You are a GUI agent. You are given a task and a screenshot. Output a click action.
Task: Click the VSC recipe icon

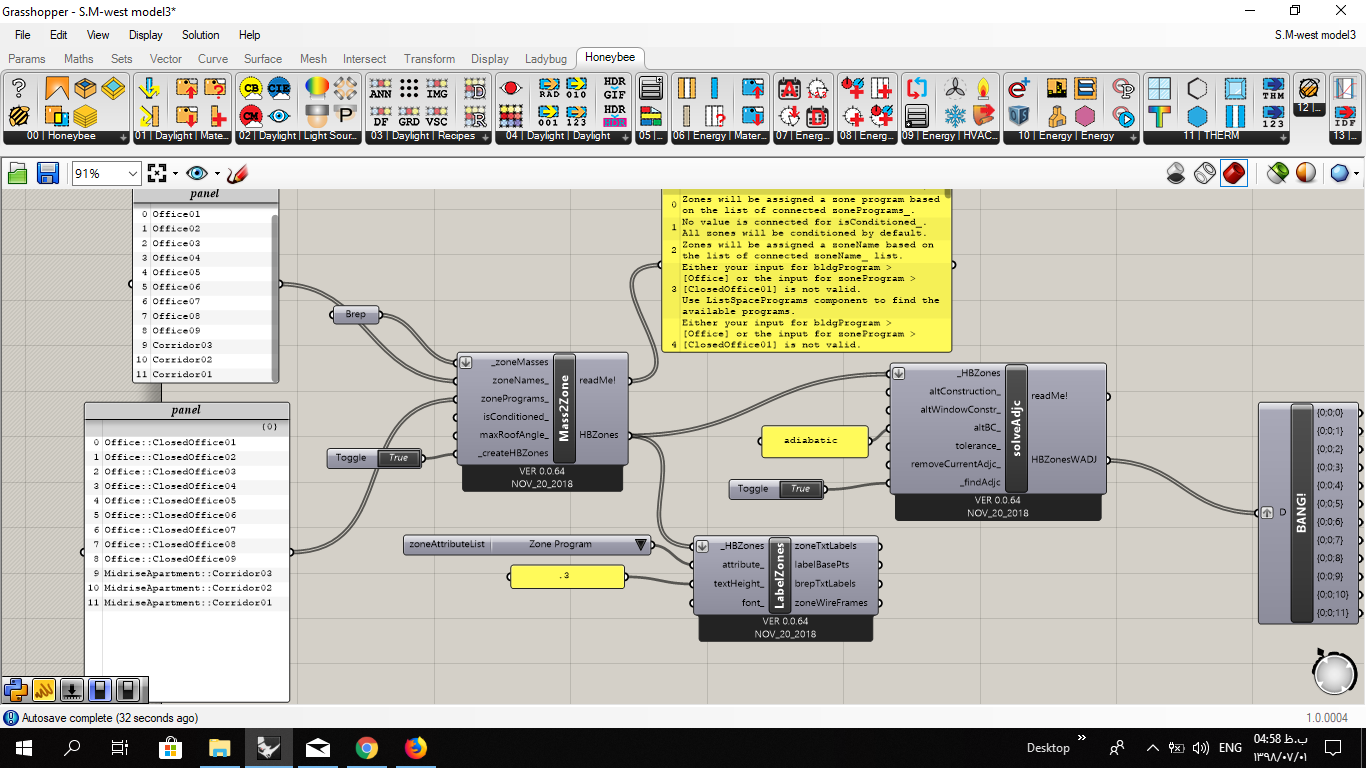click(x=437, y=115)
